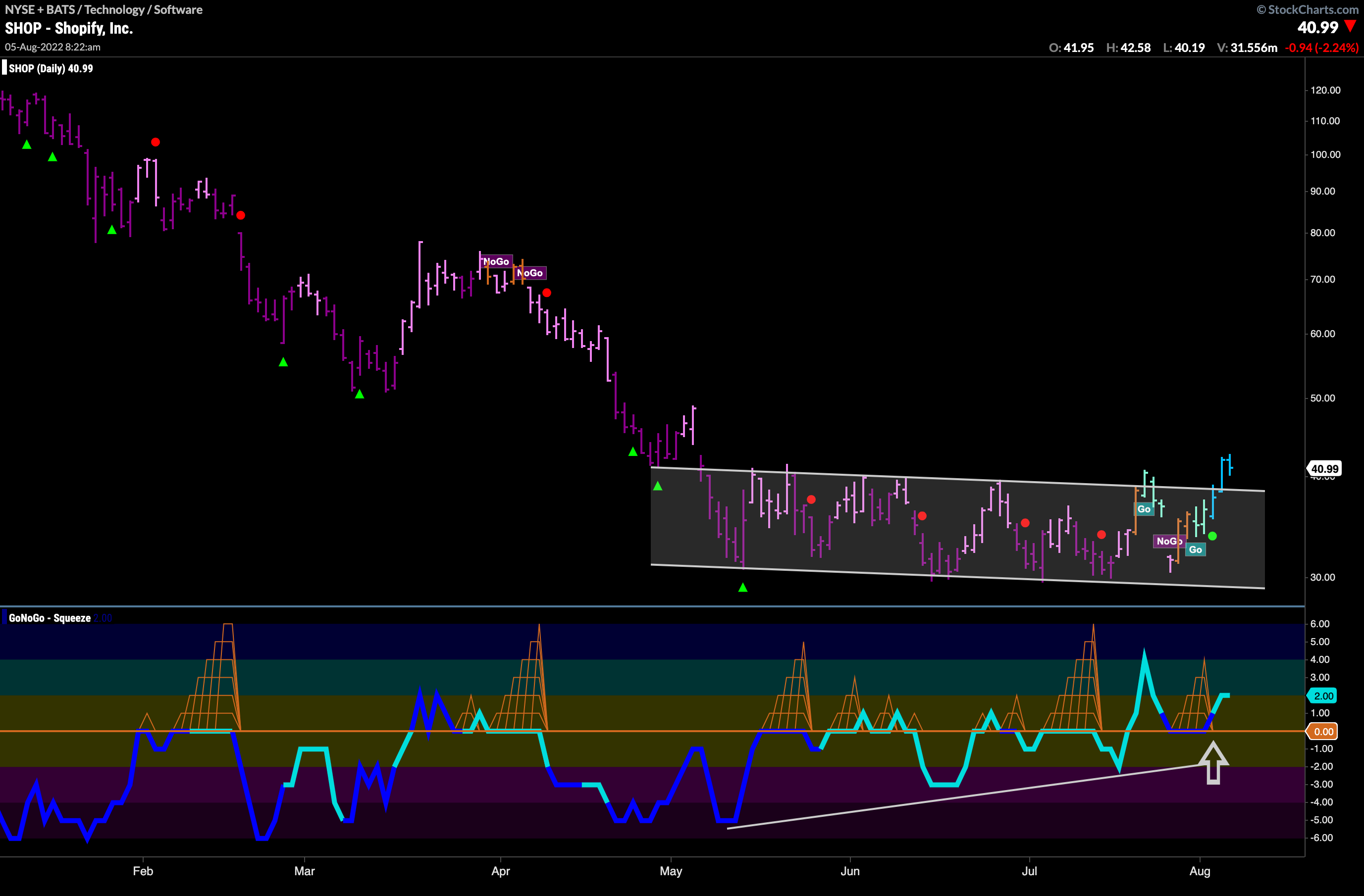Click the Jul date axis label
The image size is (1364, 896).
coord(1029,871)
